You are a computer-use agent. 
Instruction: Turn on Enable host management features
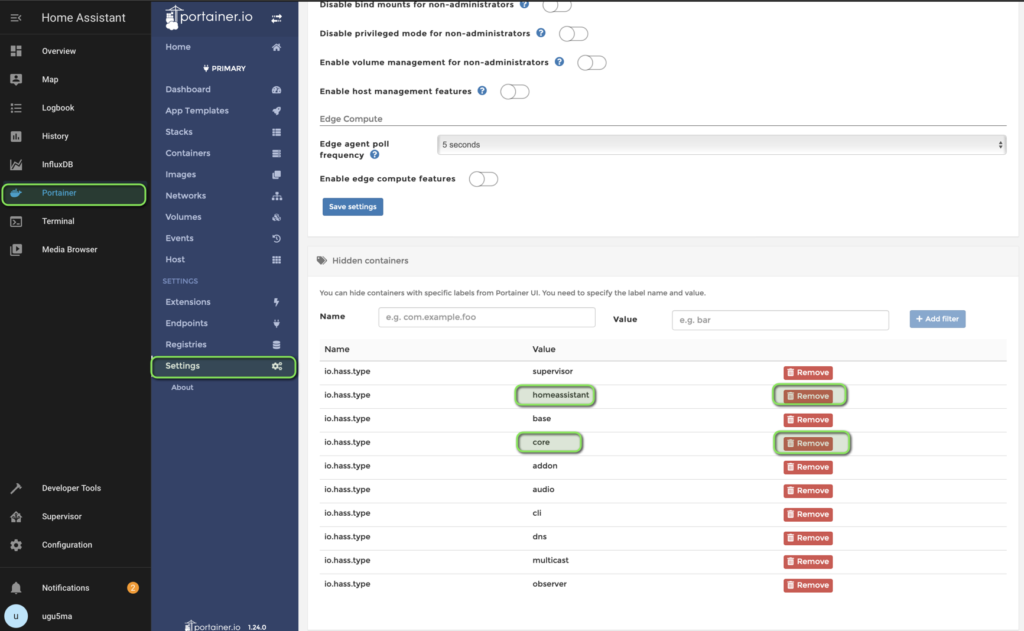[515, 91]
